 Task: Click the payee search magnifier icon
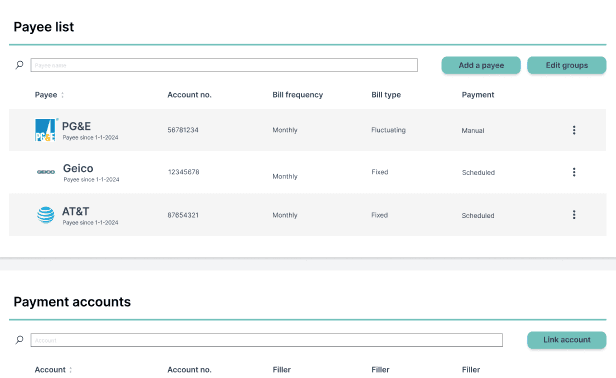click(x=19, y=65)
